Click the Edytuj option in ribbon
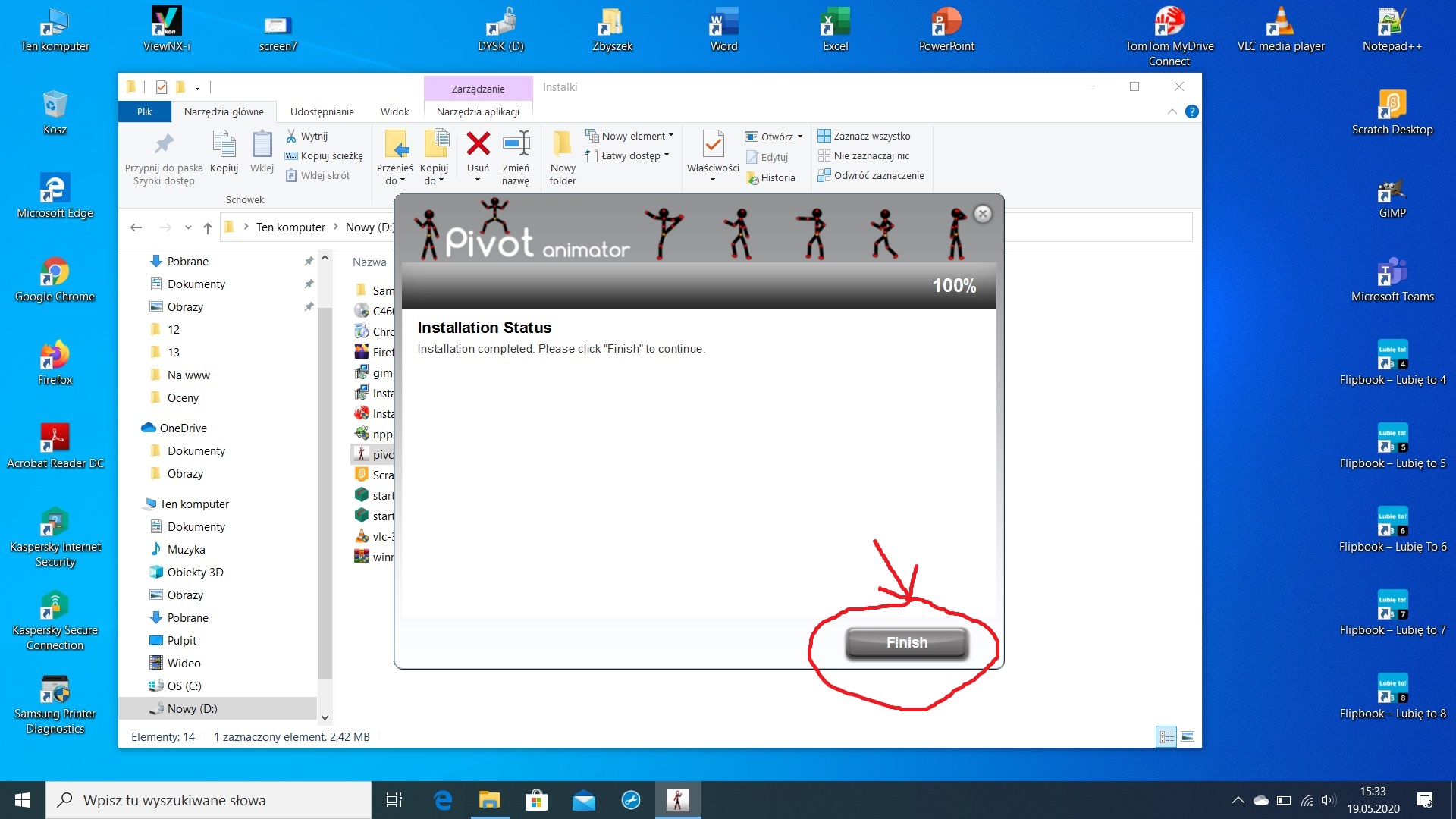The height and width of the screenshot is (819, 1456). [x=767, y=157]
